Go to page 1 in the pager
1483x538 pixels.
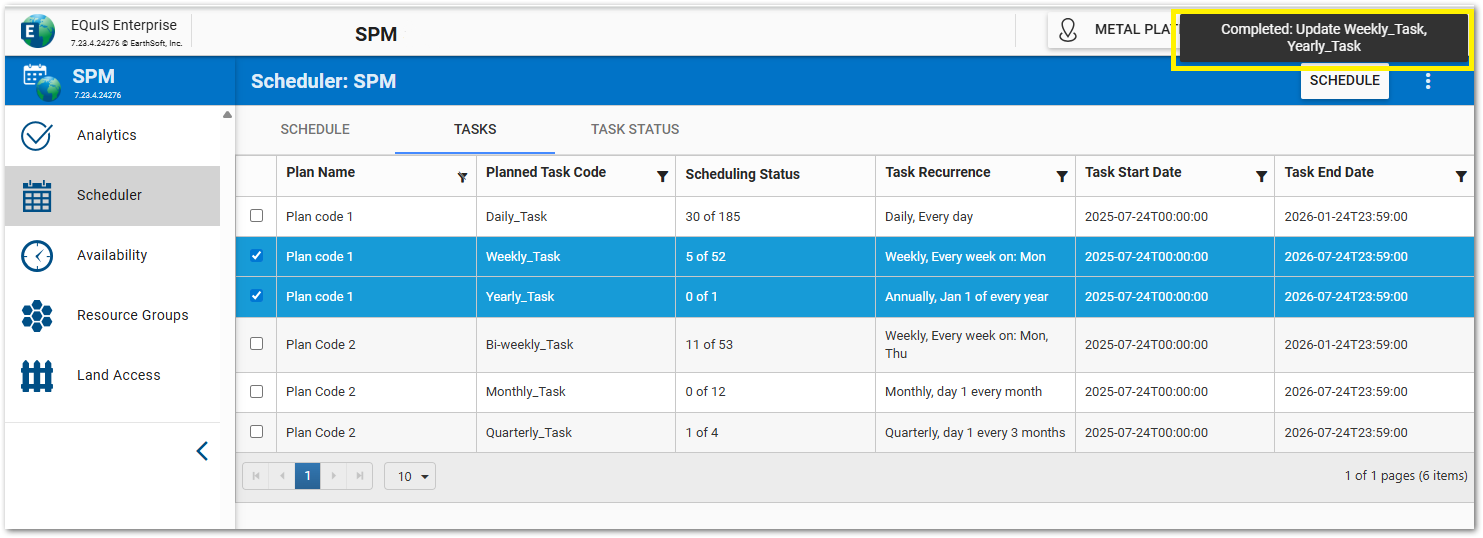307,476
